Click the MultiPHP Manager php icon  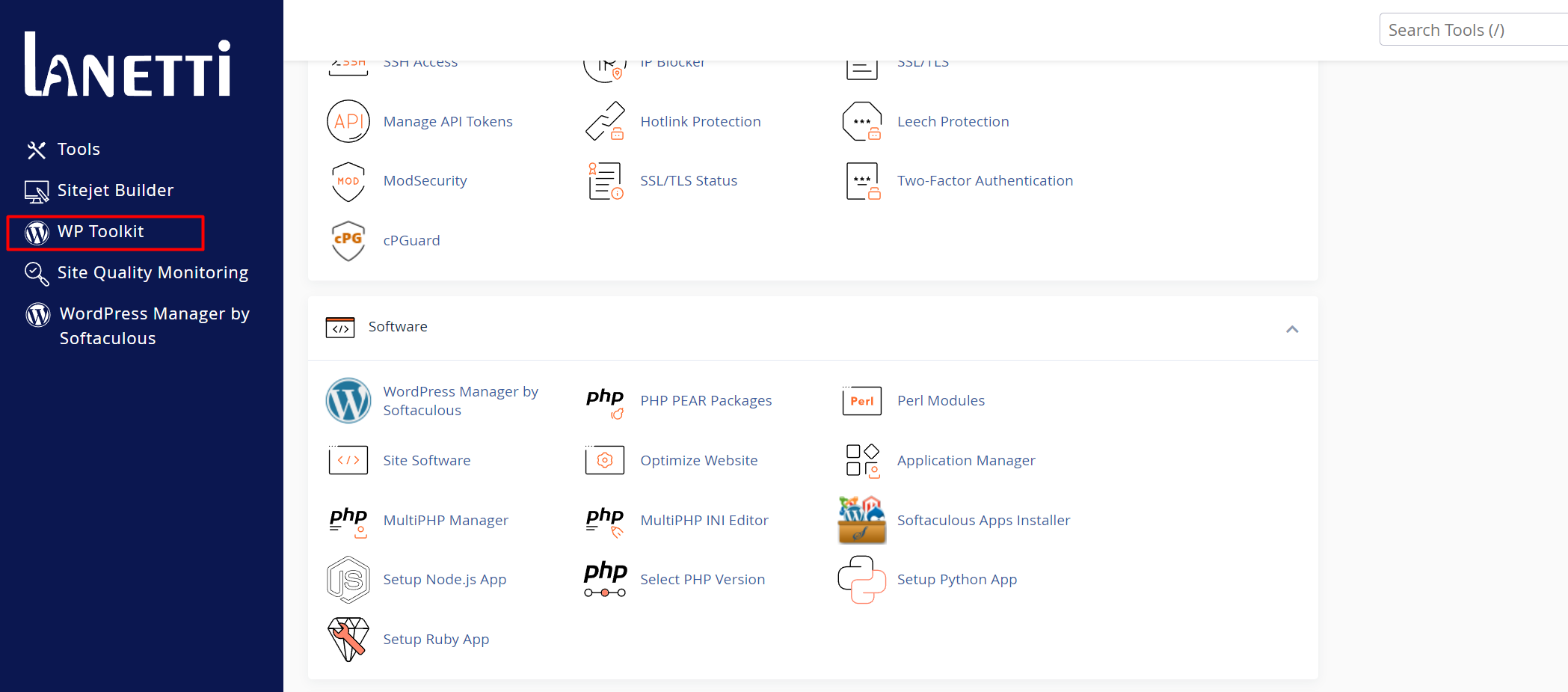point(348,521)
